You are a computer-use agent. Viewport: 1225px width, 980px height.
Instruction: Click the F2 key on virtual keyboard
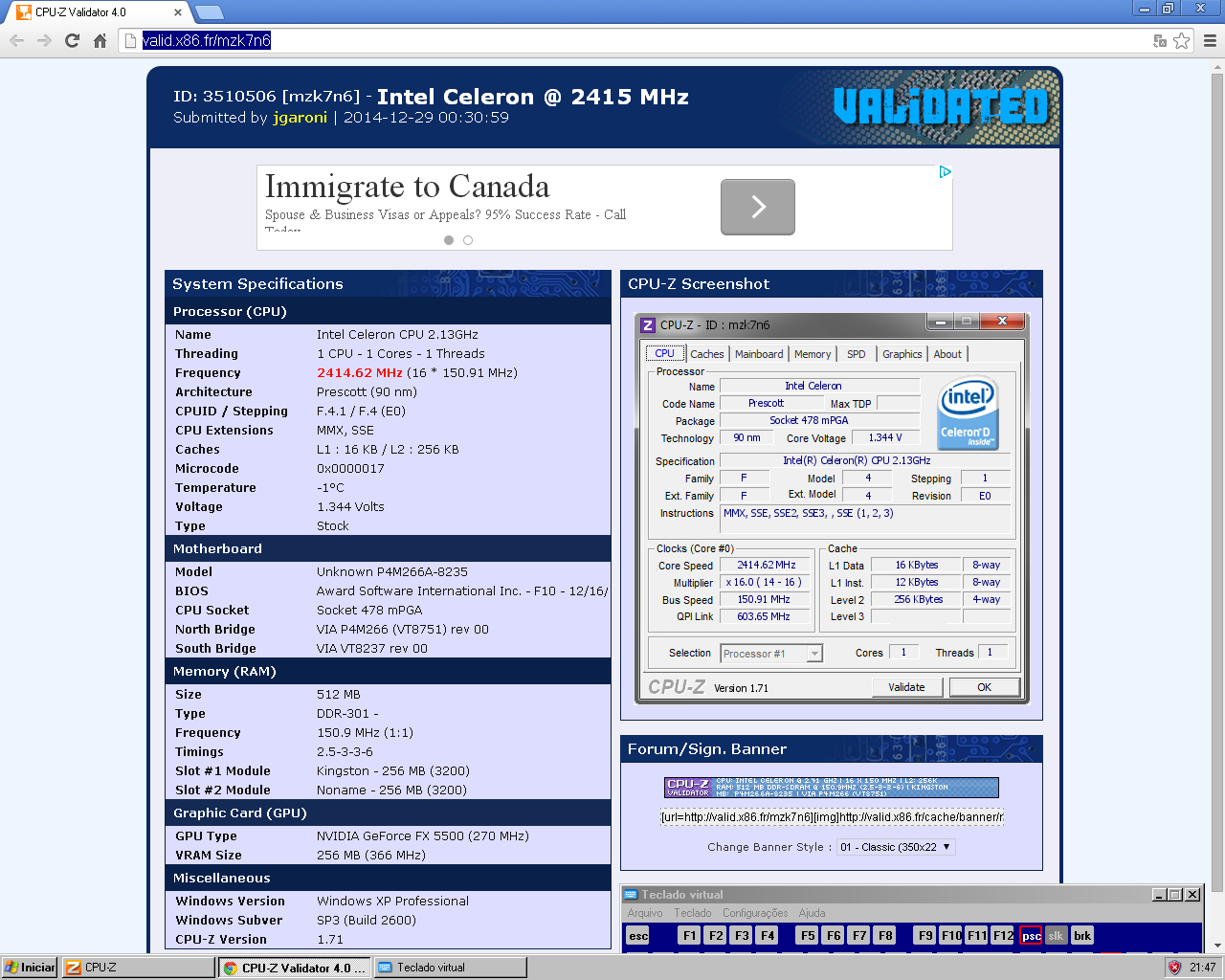716,936
